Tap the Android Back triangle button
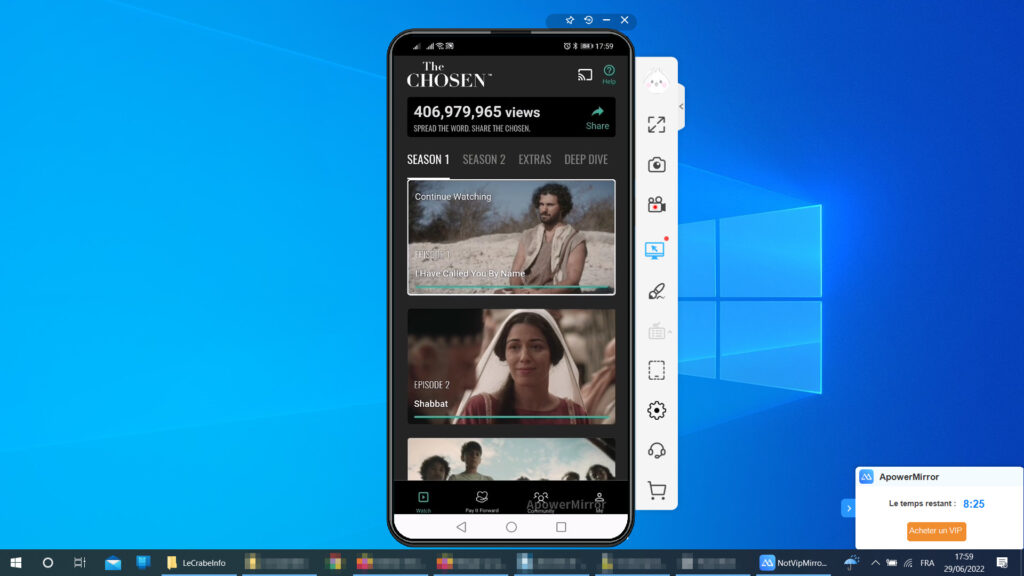Image resolution: width=1024 pixels, height=576 pixels. pyautogui.click(x=461, y=527)
